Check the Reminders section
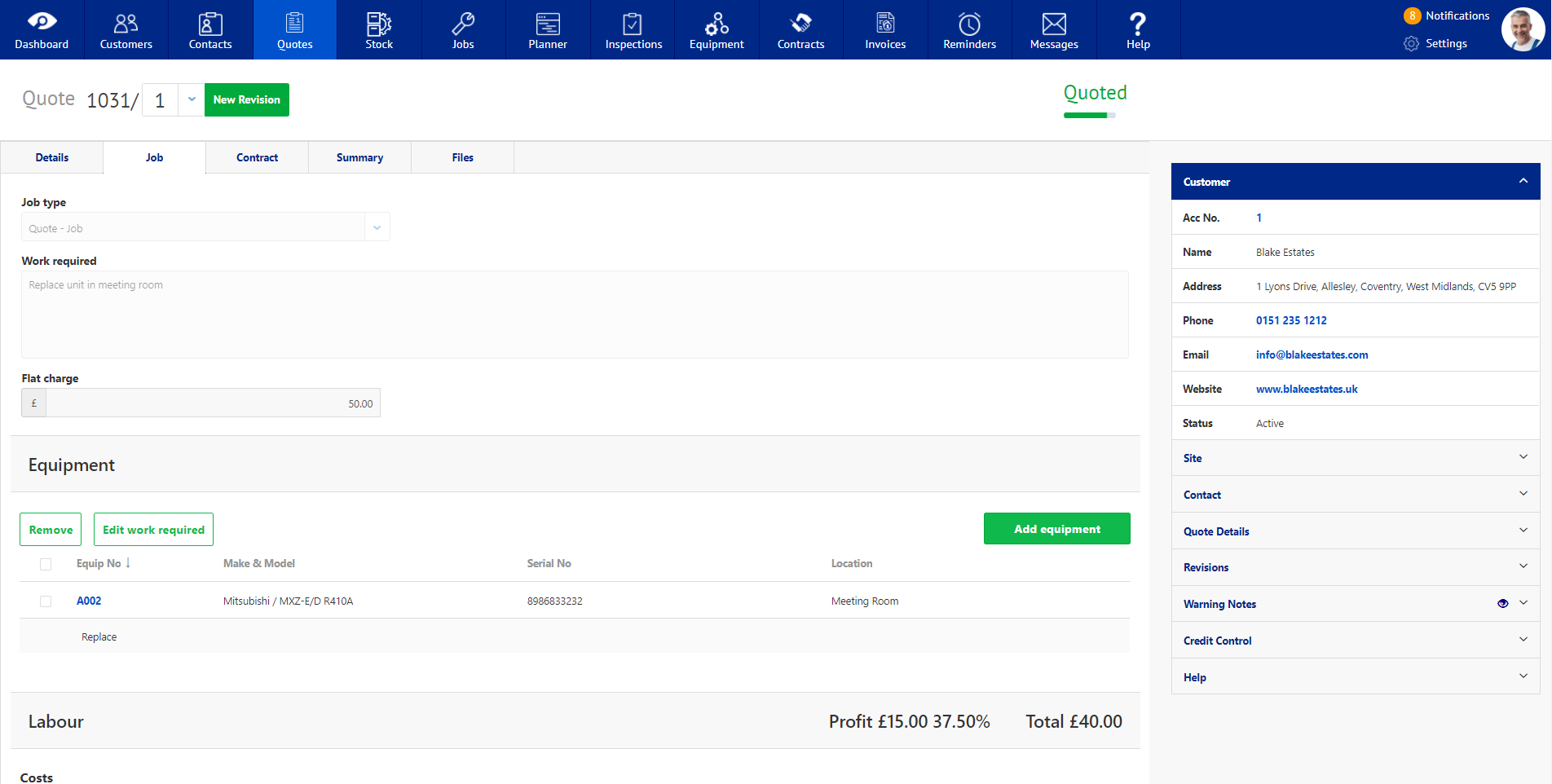 point(969,29)
